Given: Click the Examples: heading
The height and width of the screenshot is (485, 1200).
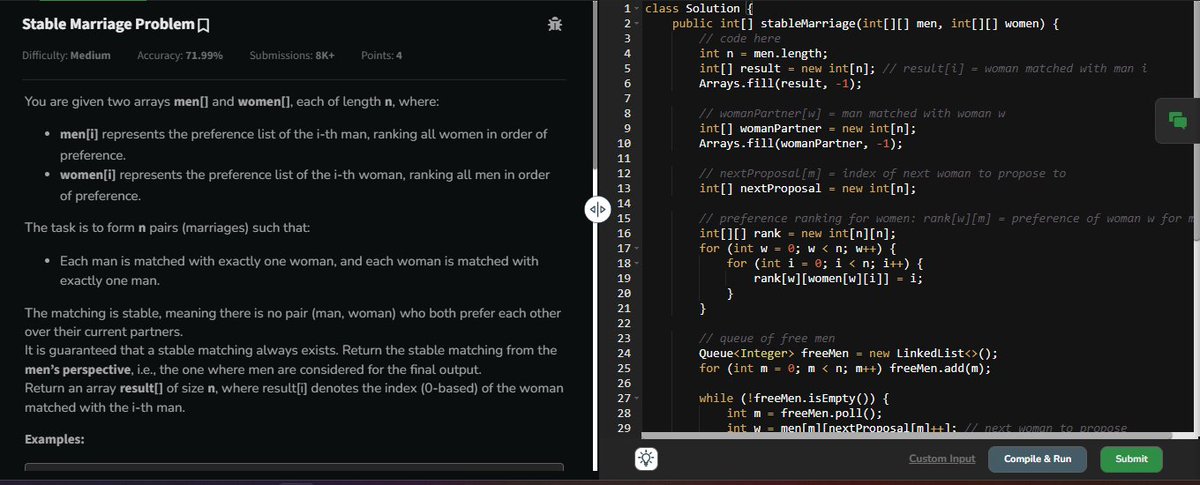Looking at the screenshot, I should (x=53, y=439).
